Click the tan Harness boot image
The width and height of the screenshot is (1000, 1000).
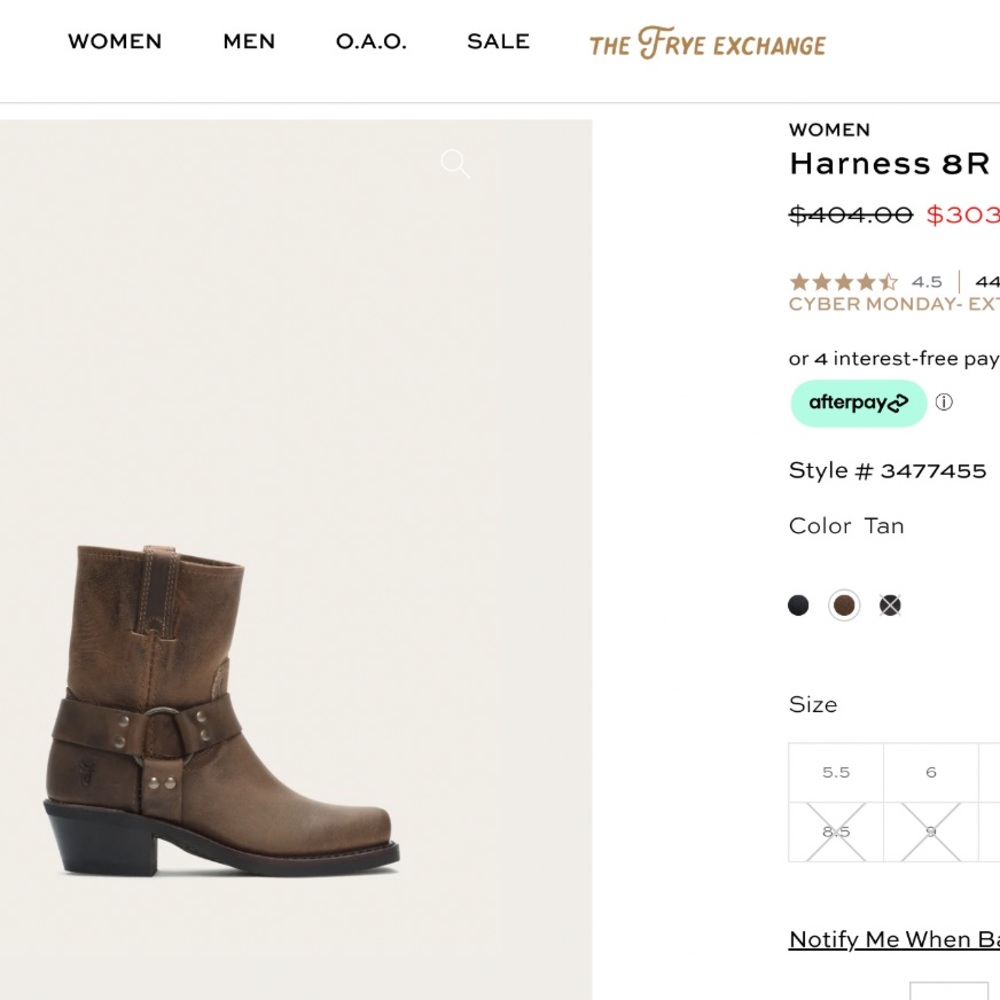[222, 710]
